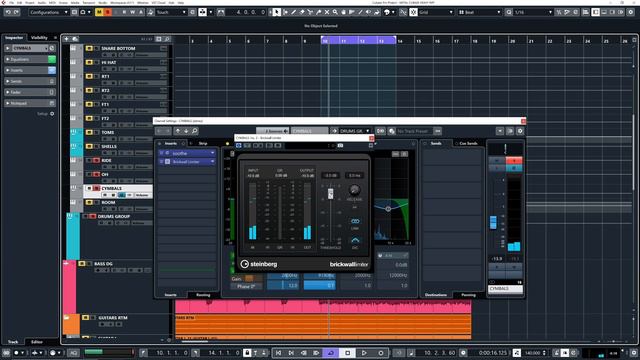Screen dimensions: 640x360
Task: Click the Go to Left Locator transport button
Action: (x=278, y=353)
